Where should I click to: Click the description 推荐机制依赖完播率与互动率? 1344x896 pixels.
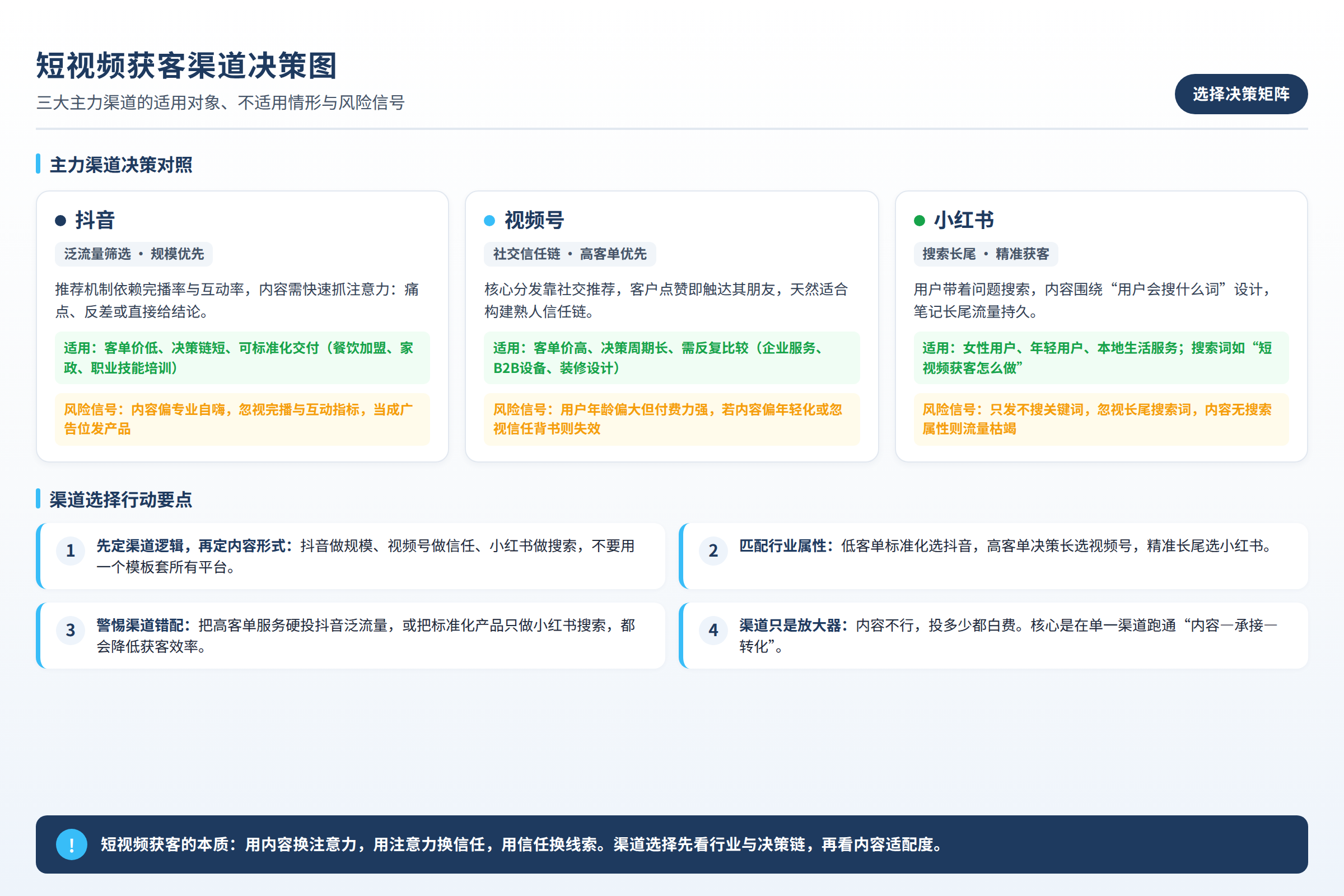(x=237, y=301)
